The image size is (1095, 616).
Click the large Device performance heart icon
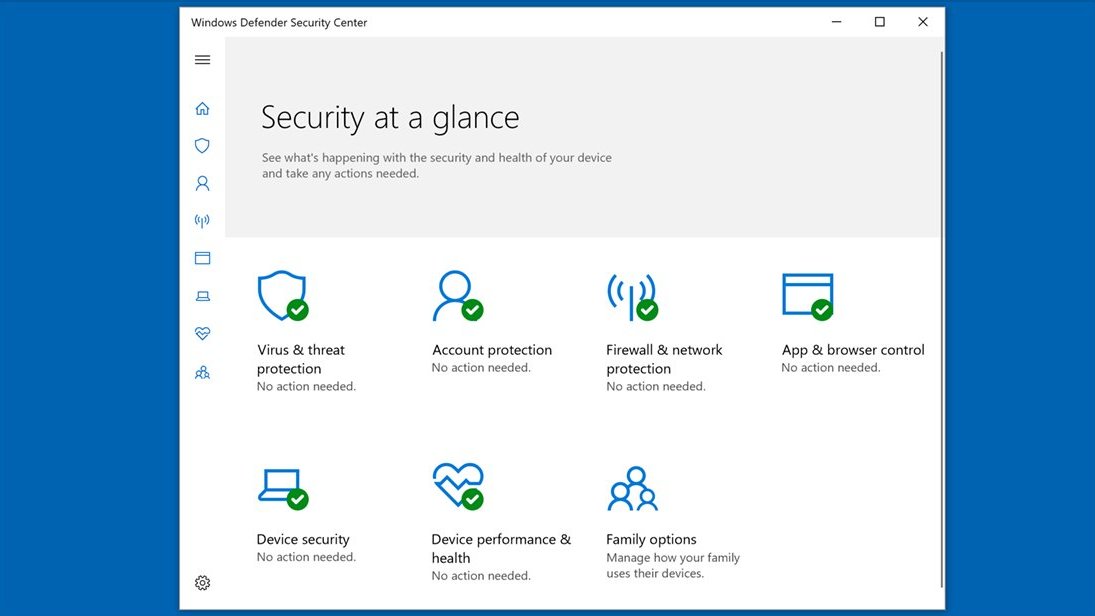pos(458,486)
